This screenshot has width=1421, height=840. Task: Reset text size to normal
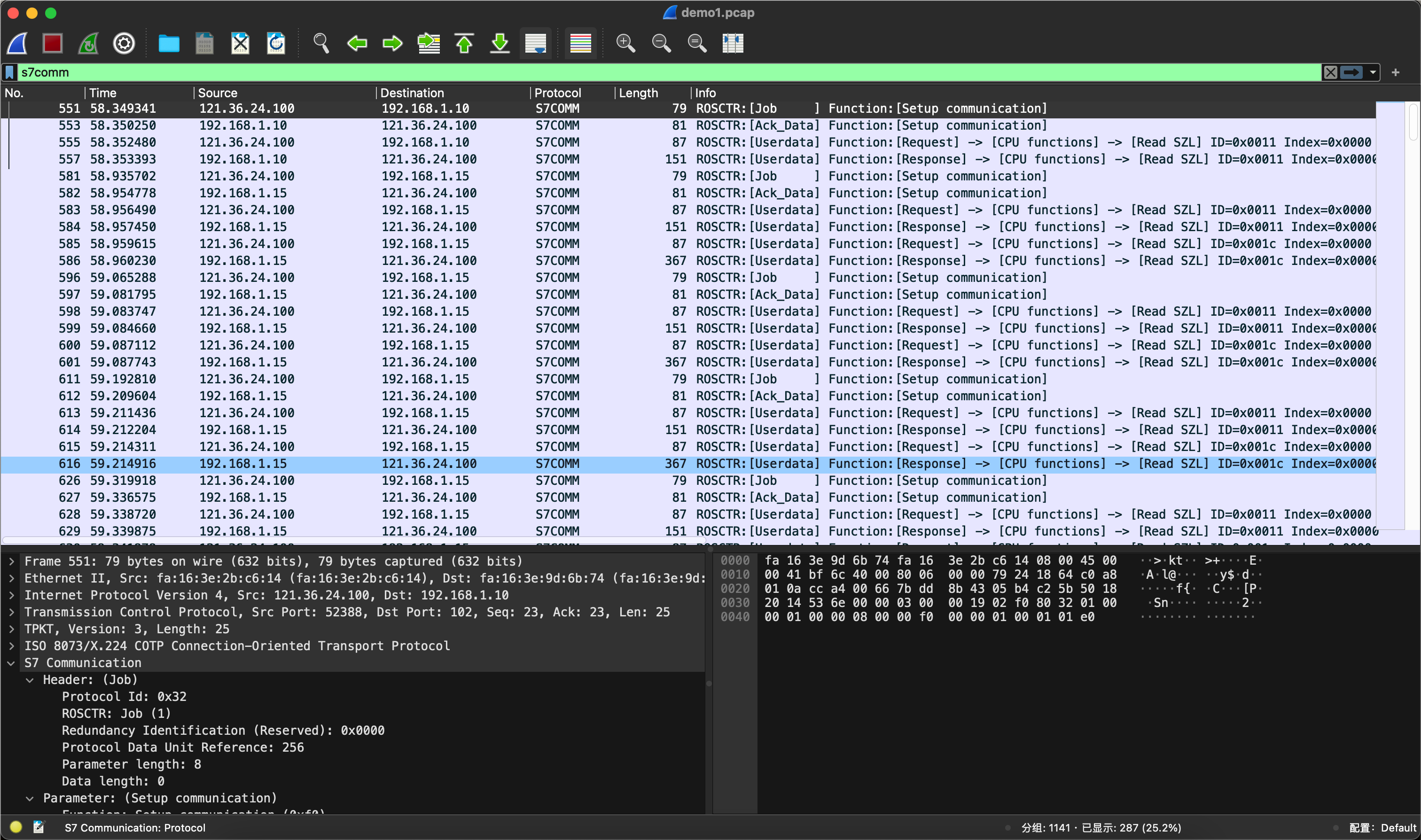697,43
